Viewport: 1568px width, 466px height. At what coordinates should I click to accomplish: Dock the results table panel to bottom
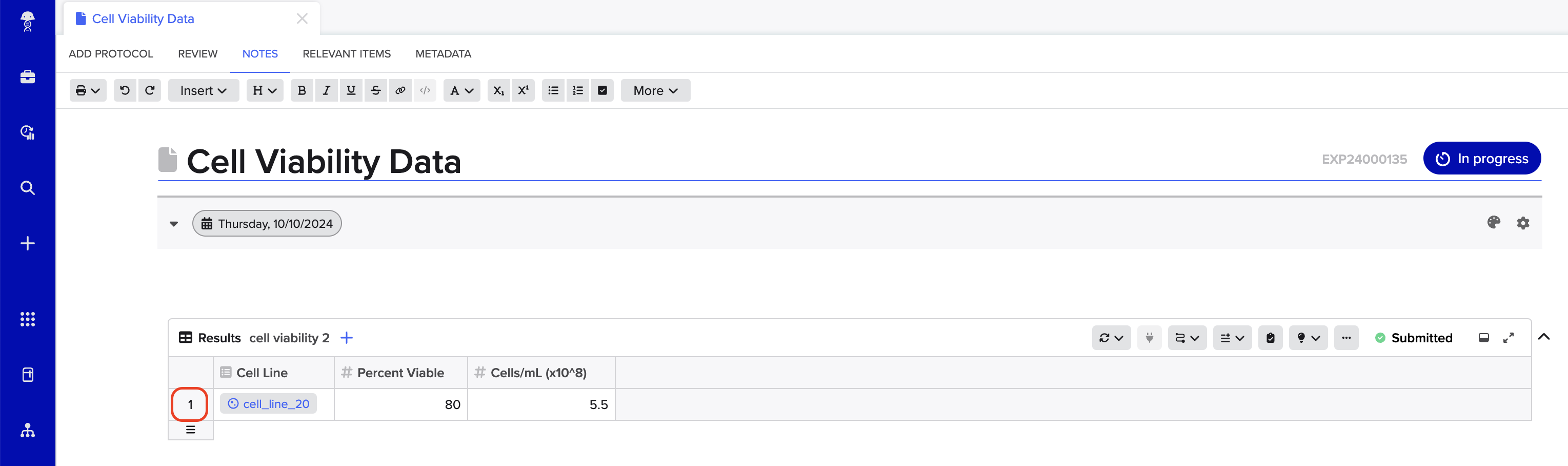pyautogui.click(x=1483, y=338)
